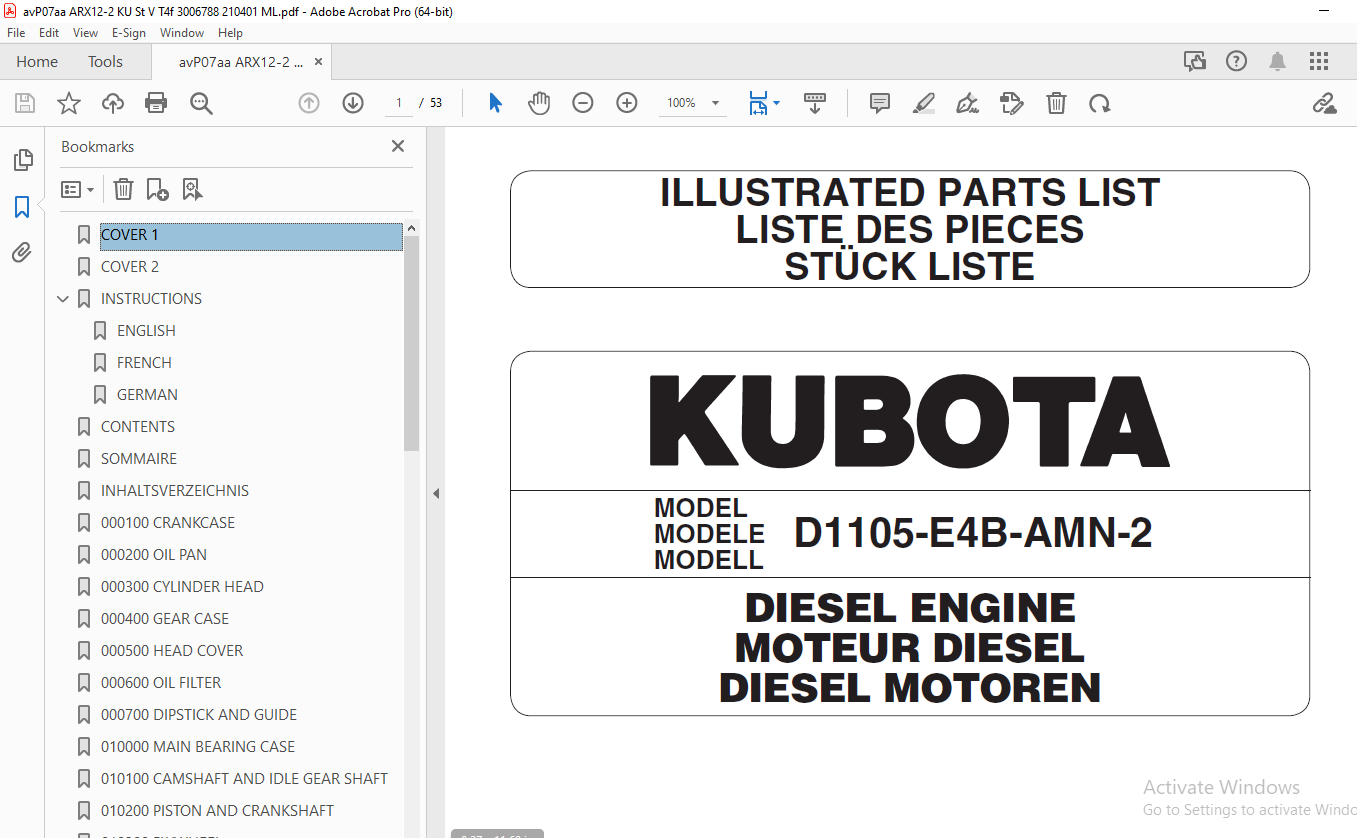Image resolution: width=1357 pixels, height=838 pixels.
Task: Open the Edit menu
Action: click(x=49, y=33)
